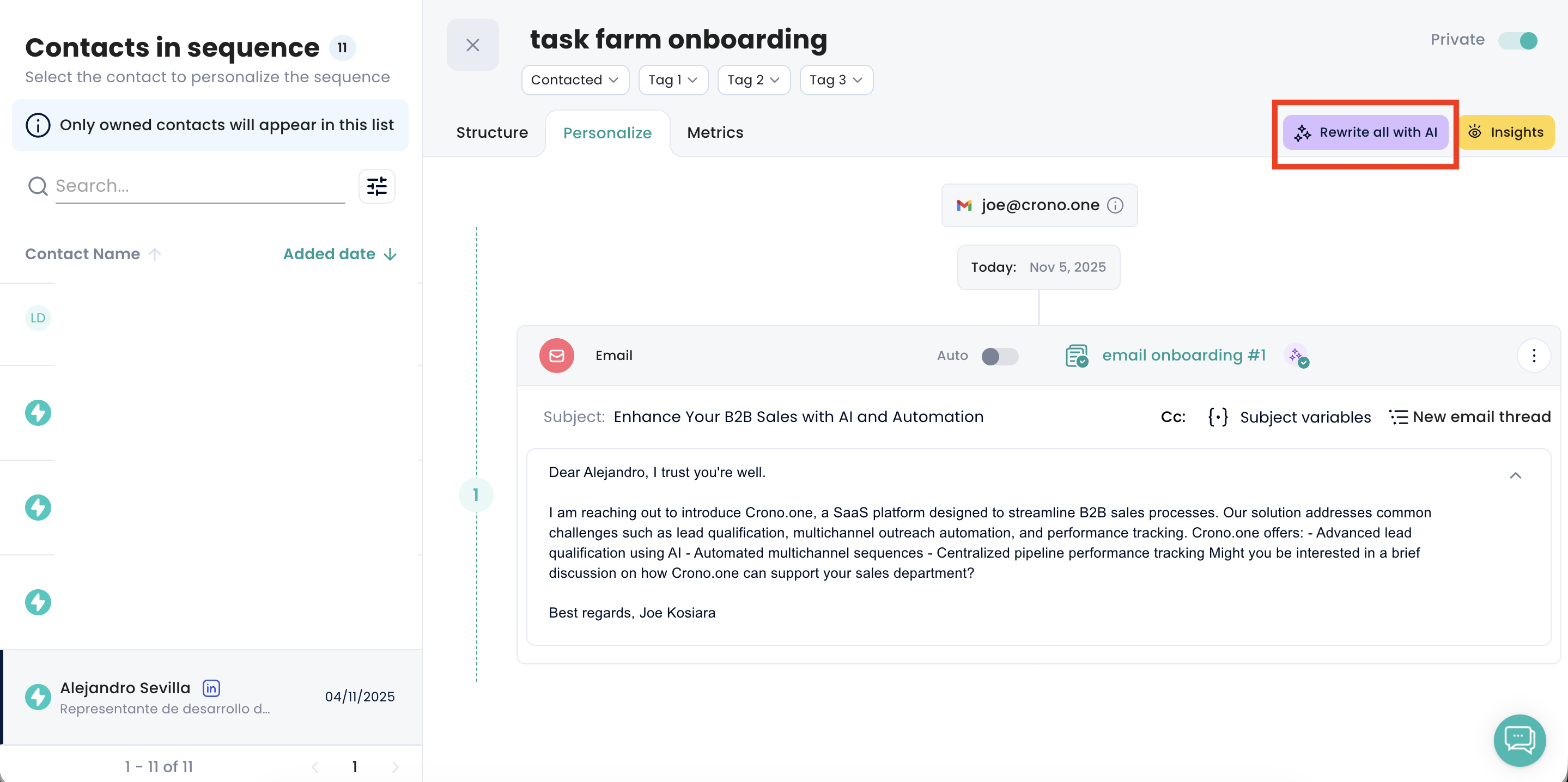Click the contacts Search field
Image resolution: width=1568 pixels, height=782 pixels.
(x=199, y=186)
